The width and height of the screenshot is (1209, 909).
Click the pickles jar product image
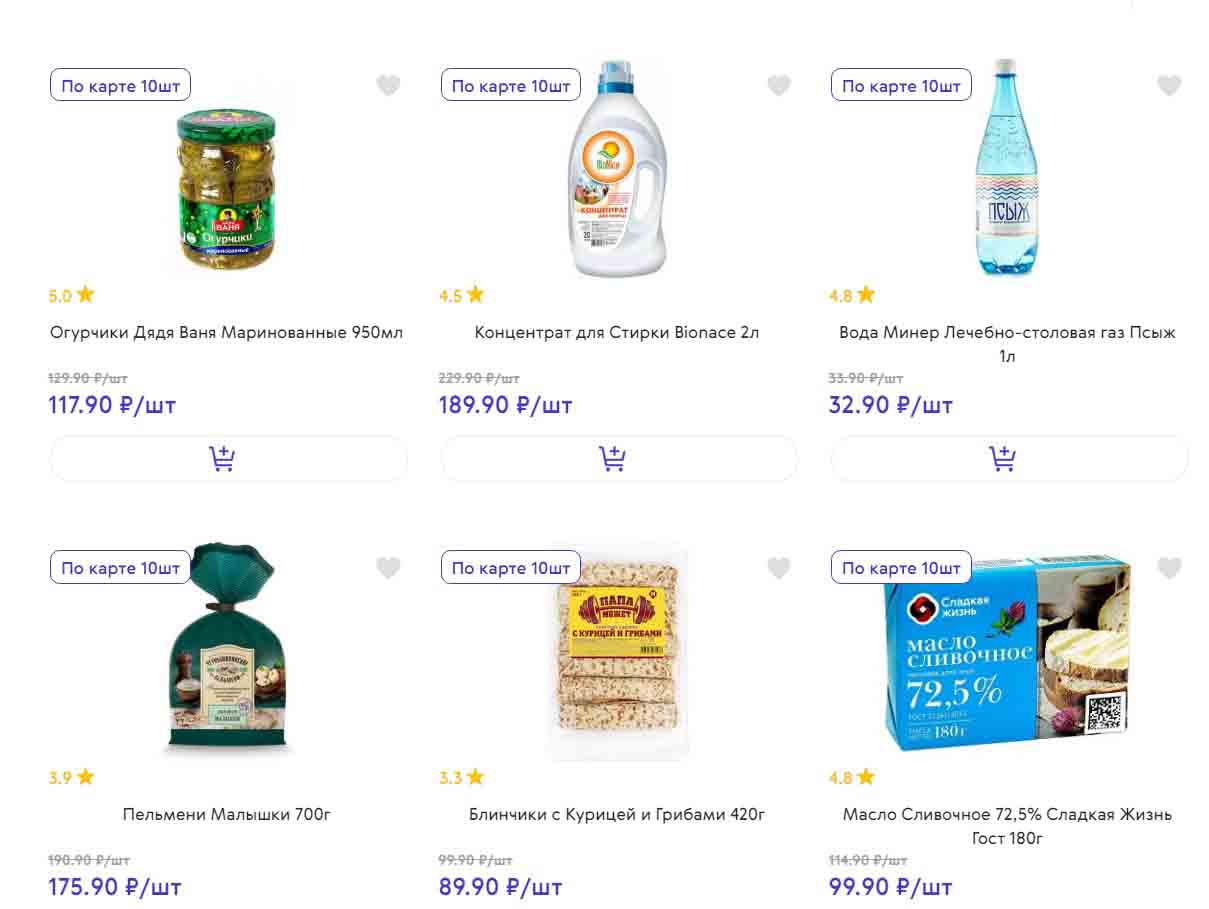227,188
